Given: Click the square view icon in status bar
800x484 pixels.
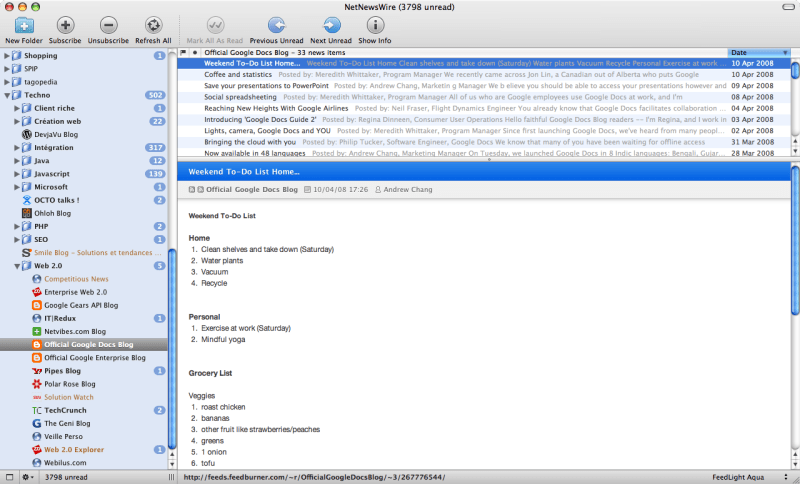Looking at the screenshot, I should [x=9, y=477].
